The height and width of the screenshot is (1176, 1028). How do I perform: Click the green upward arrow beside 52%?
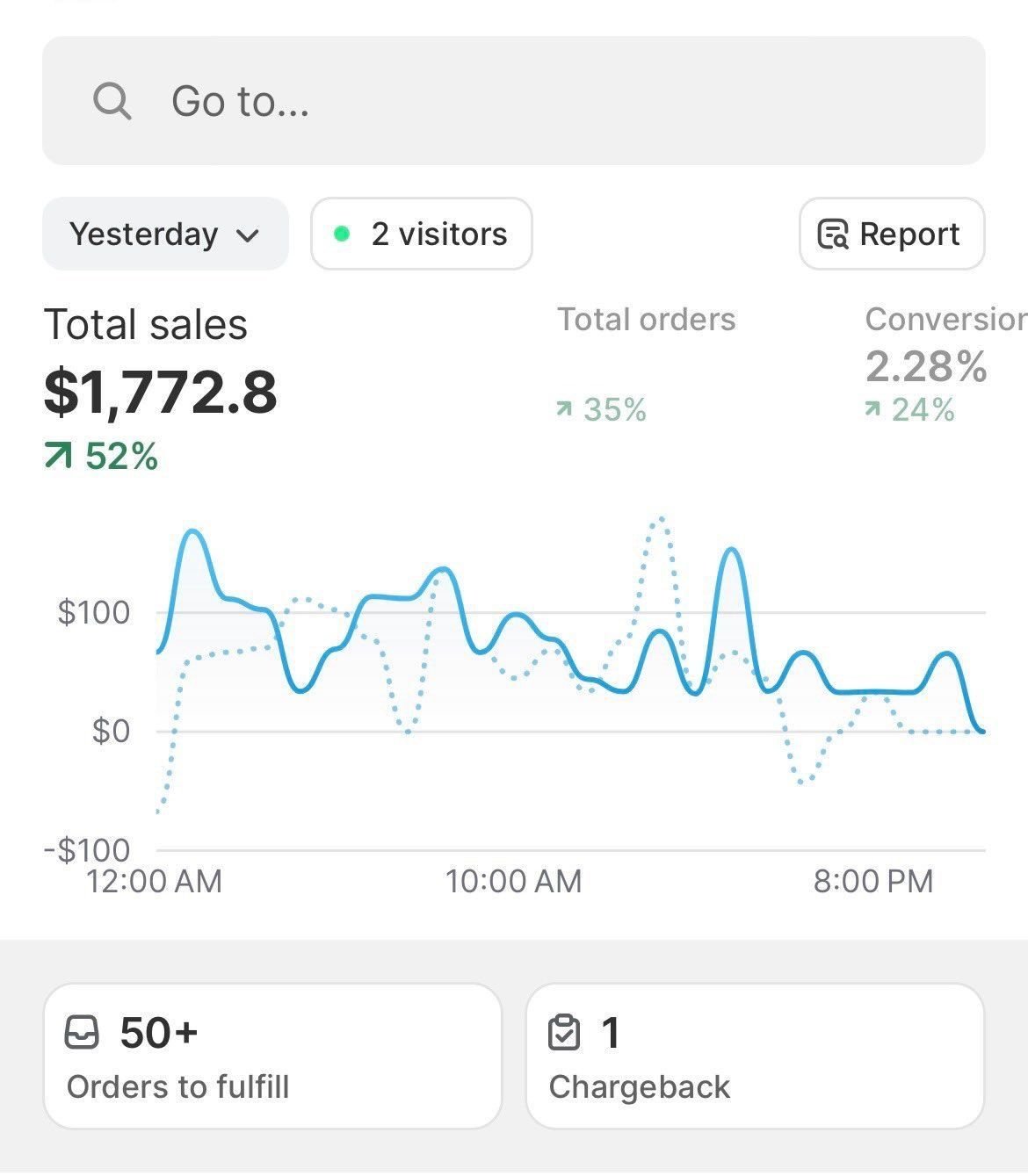[x=58, y=455]
